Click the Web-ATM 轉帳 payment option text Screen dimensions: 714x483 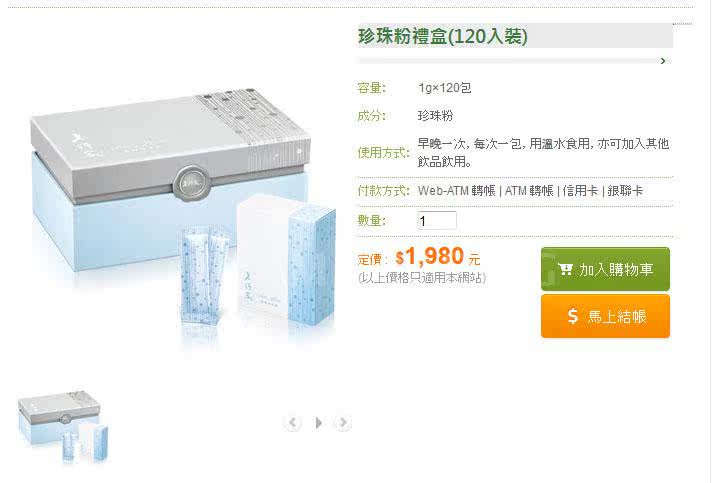point(456,191)
